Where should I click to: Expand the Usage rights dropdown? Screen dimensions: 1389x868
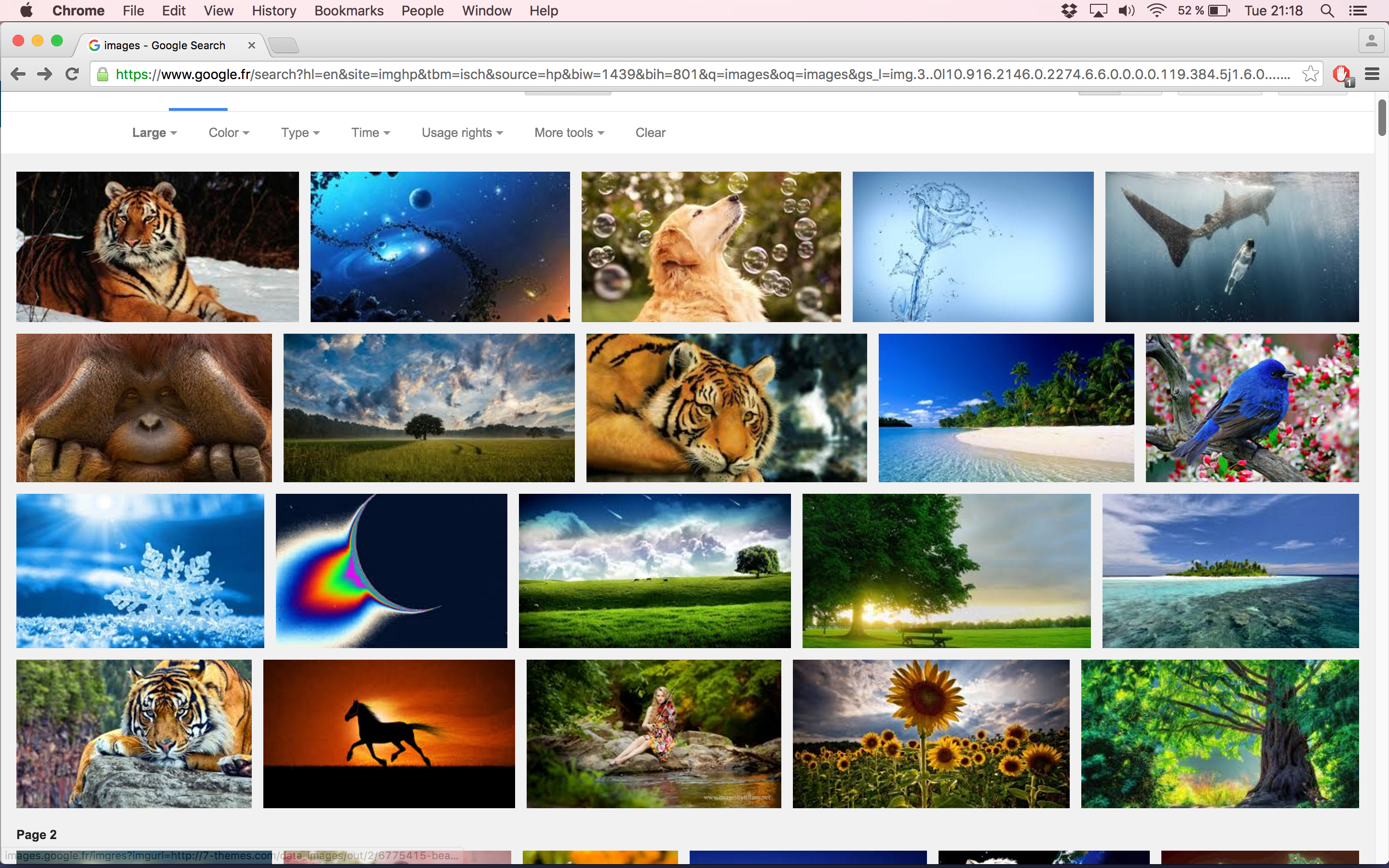(462, 133)
